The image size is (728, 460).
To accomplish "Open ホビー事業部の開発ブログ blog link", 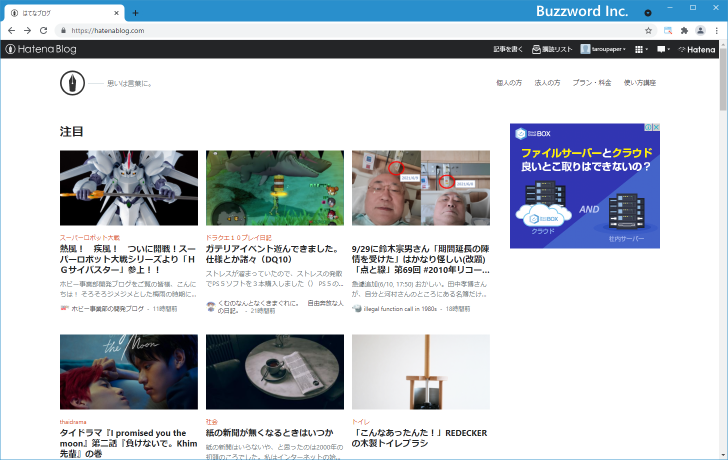I will (107, 309).
